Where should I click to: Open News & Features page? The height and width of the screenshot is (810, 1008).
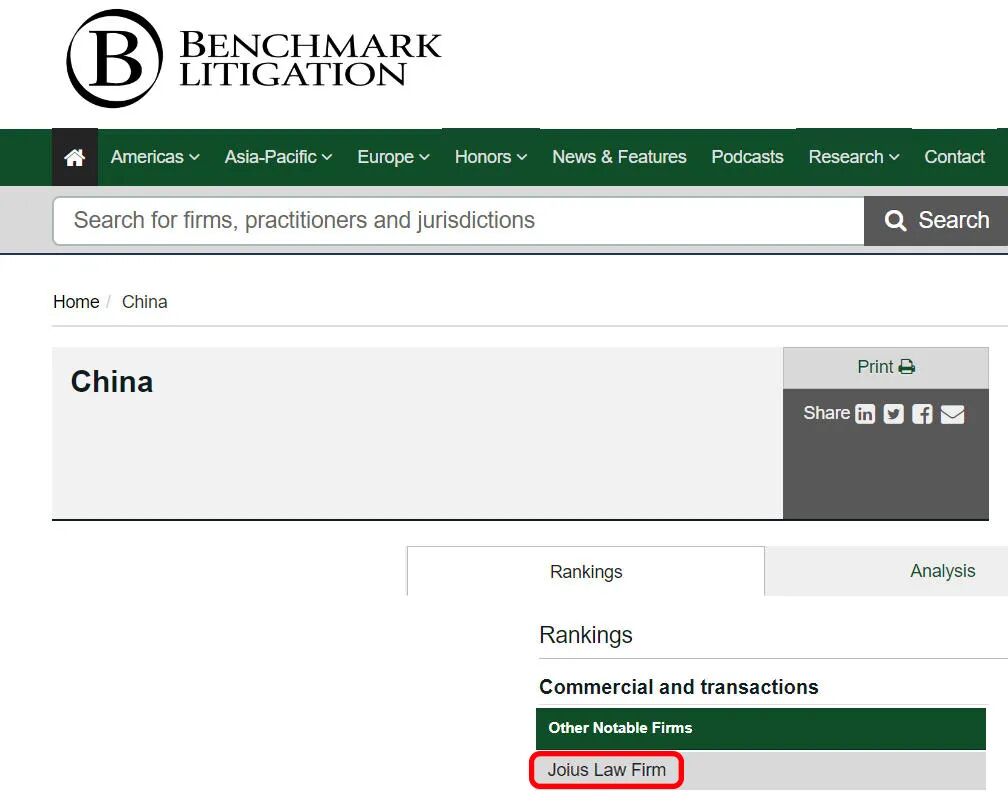[x=619, y=157]
